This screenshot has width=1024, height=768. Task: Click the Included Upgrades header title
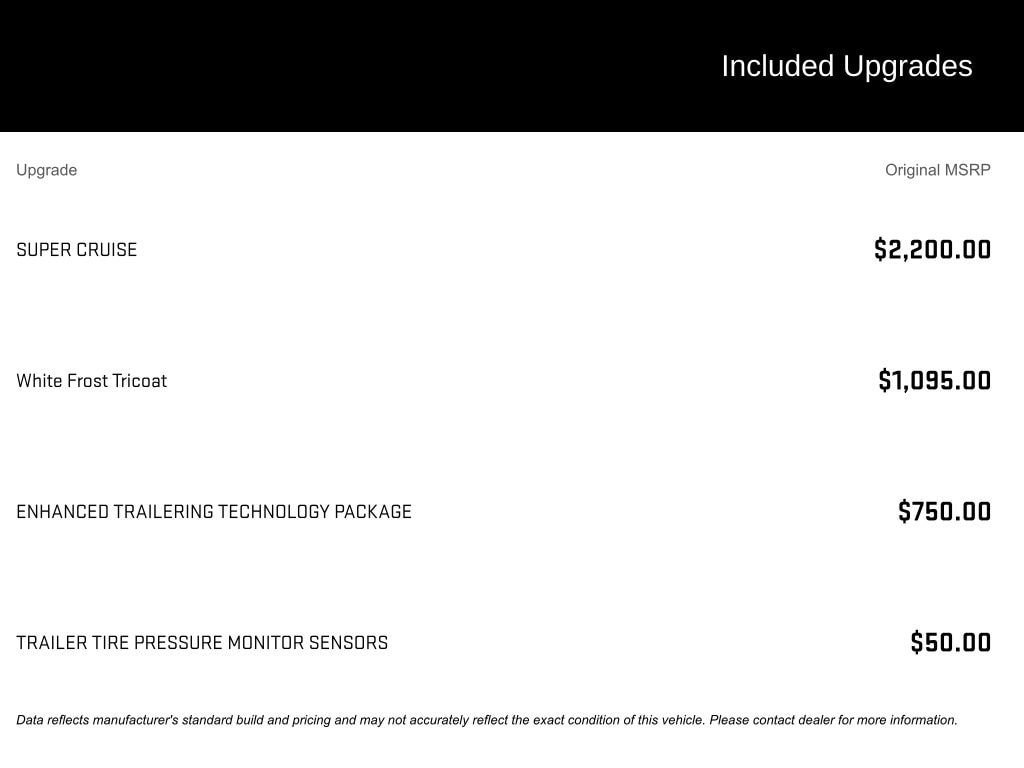pos(846,67)
